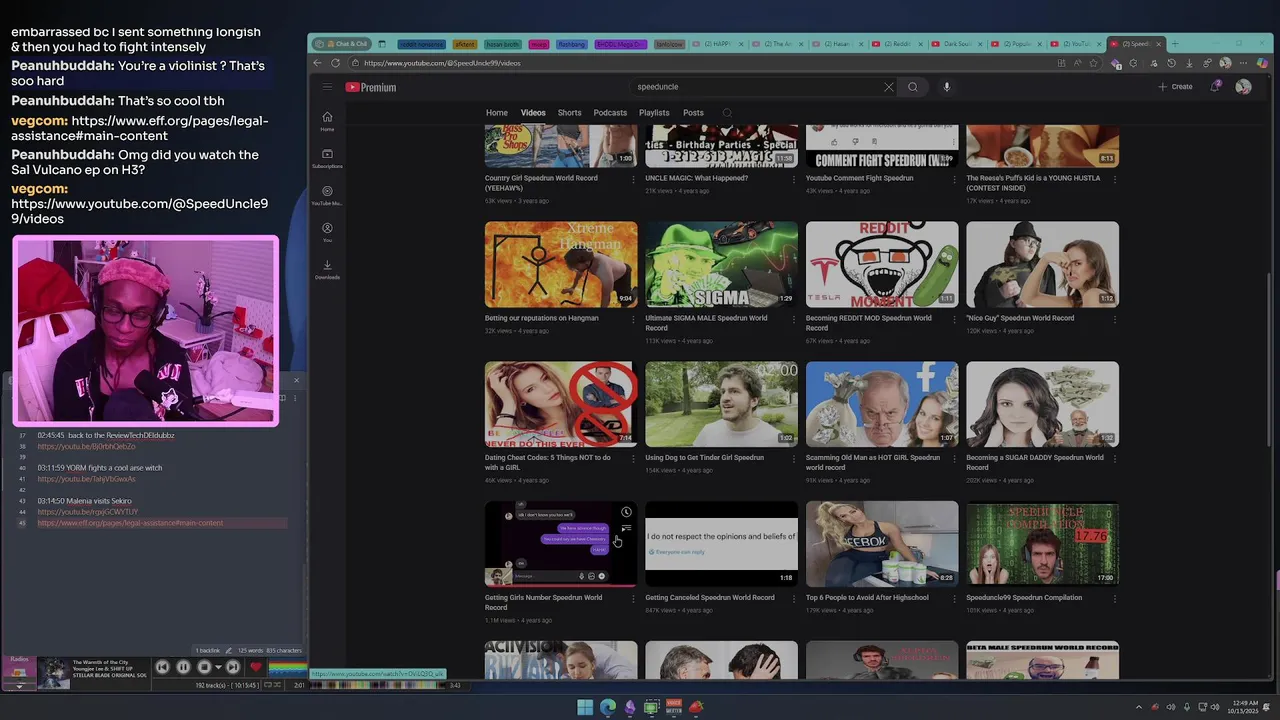Open options for Betting our reputations on Hangman
This screenshot has height=720, width=1280.
click(x=633, y=319)
